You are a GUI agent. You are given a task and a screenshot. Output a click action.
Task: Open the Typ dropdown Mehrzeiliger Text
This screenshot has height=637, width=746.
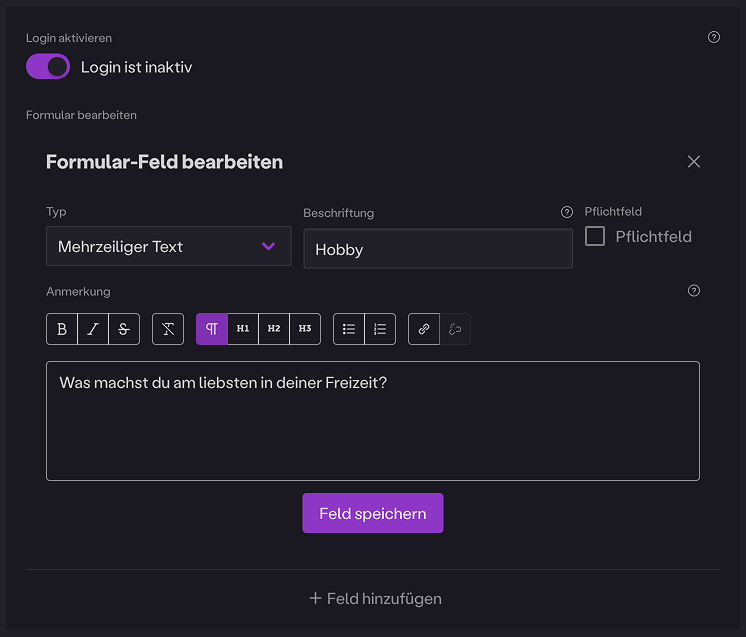coord(168,246)
